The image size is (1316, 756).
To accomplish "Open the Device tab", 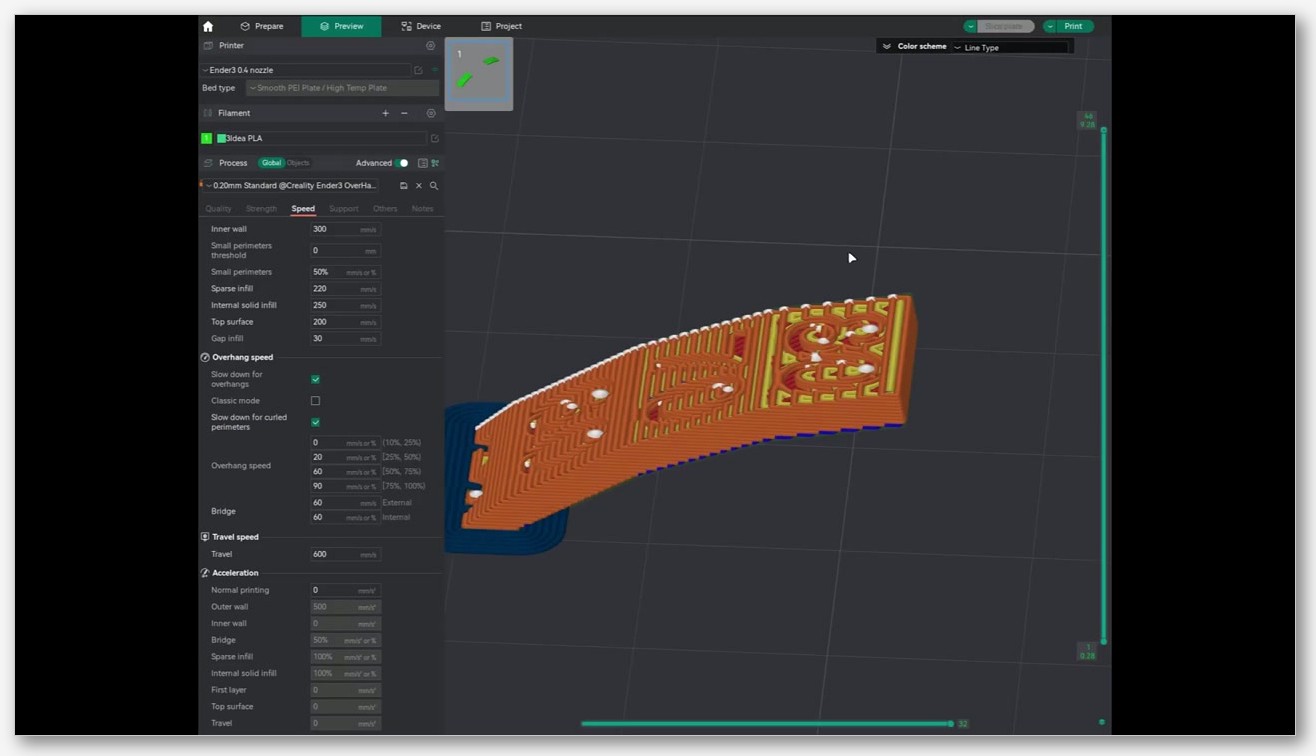I will pyautogui.click(x=421, y=26).
